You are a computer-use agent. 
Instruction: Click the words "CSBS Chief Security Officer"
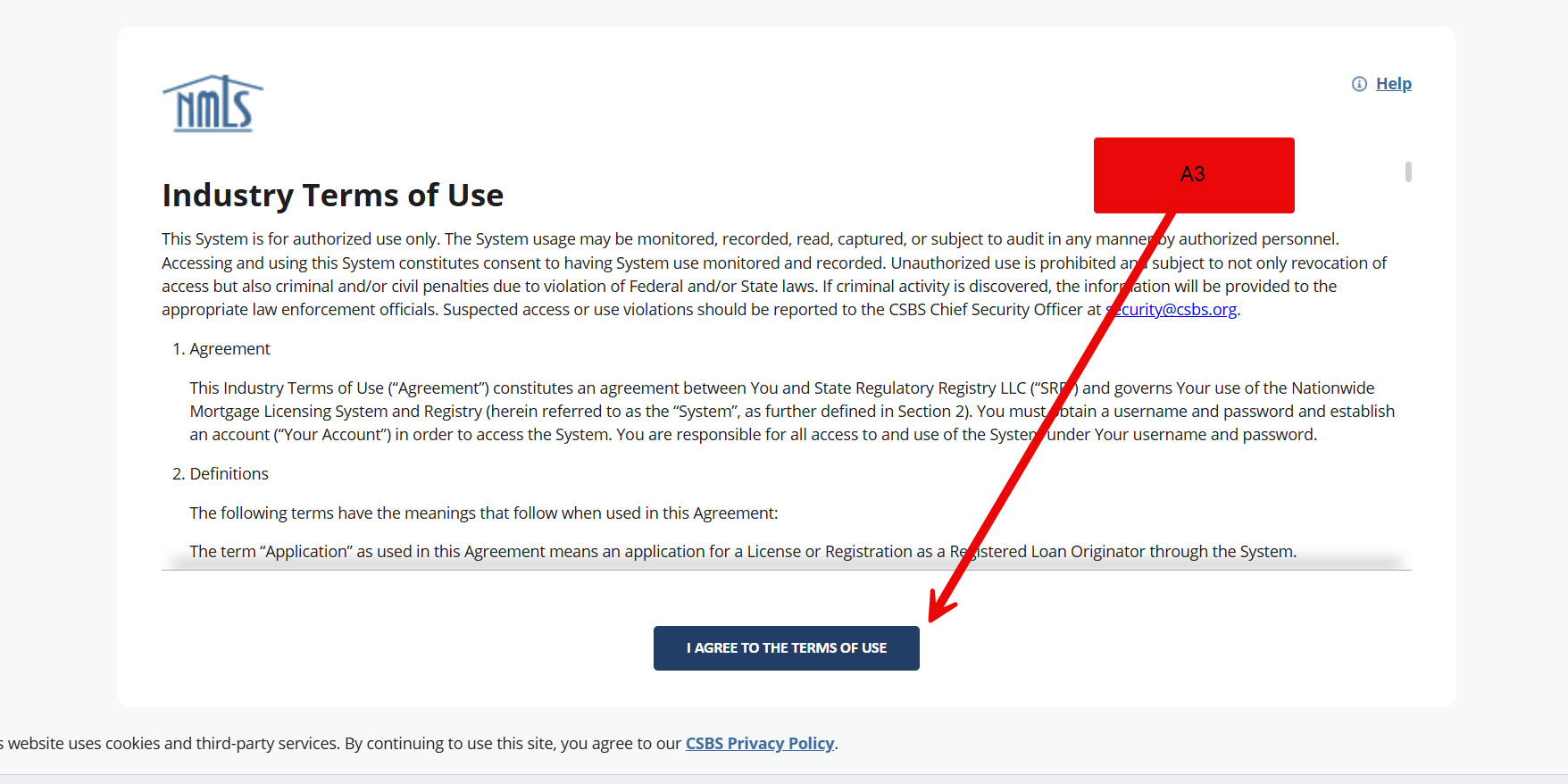(x=985, y=310)
